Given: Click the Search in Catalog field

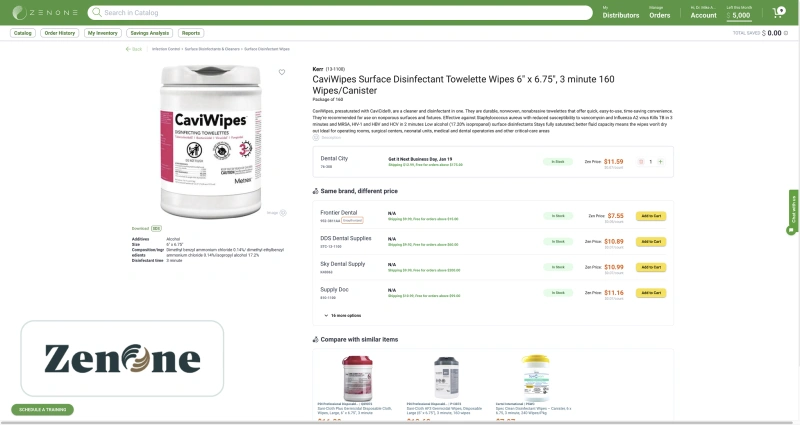Looking at the screenshot, I should click(340, 12).
